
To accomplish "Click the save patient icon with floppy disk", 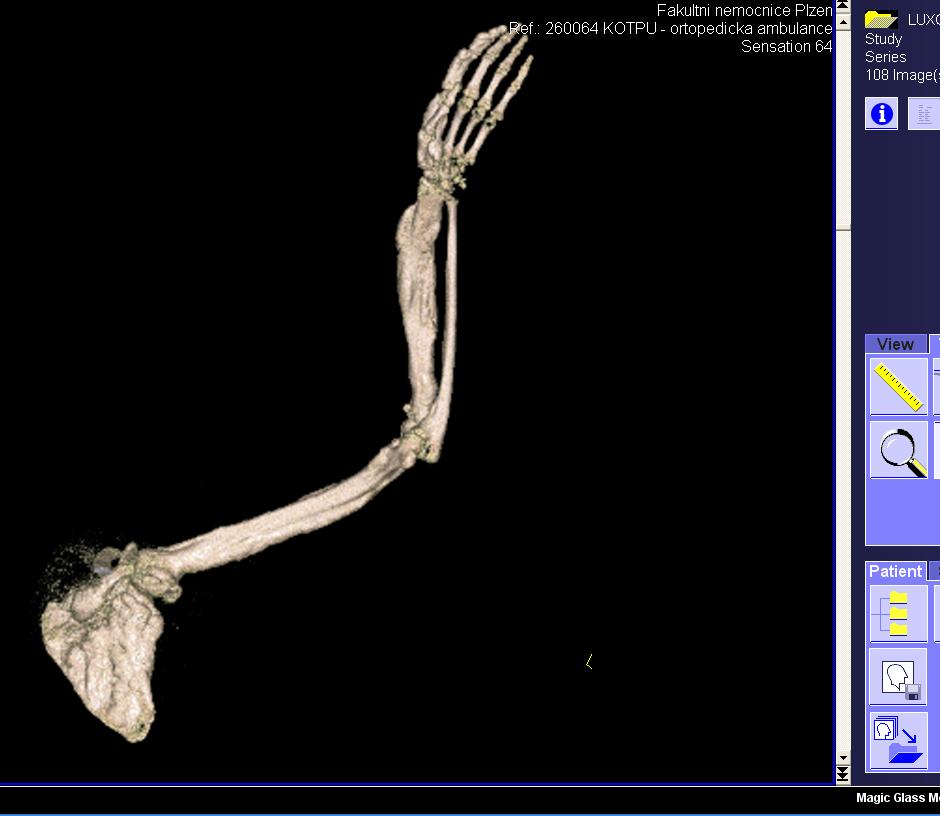I will coord(898,677).
